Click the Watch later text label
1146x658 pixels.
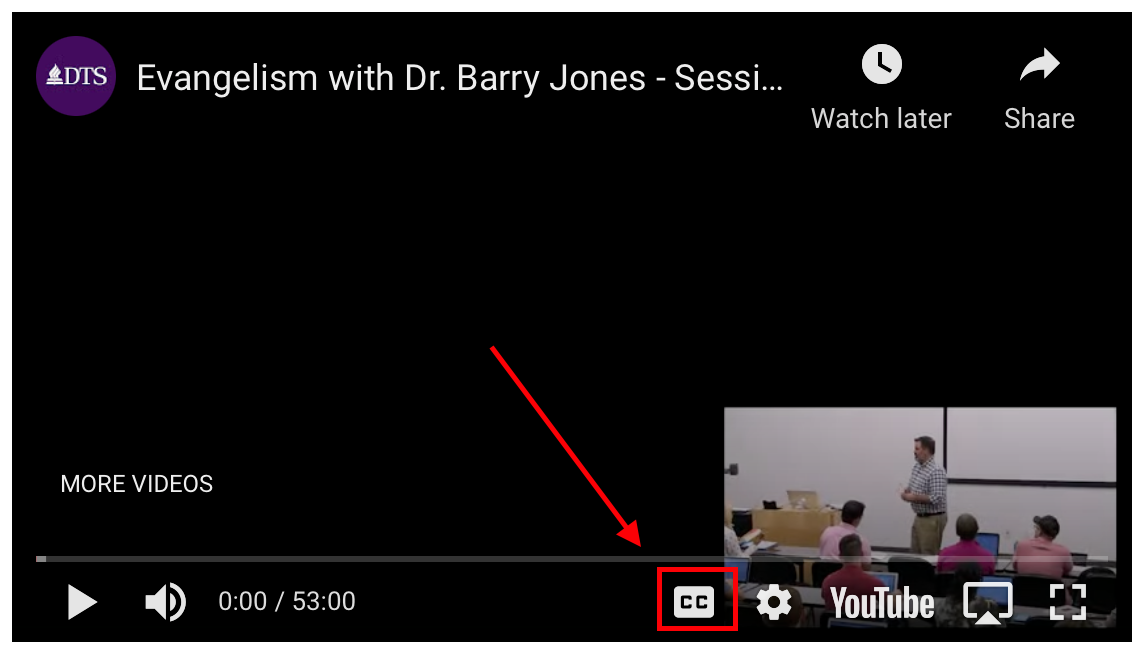coord(881,118)
